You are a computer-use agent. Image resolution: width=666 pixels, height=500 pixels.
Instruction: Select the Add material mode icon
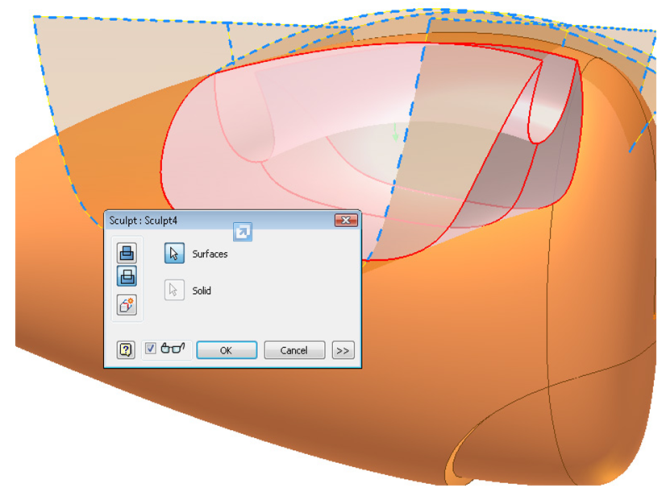pos(127,253)
